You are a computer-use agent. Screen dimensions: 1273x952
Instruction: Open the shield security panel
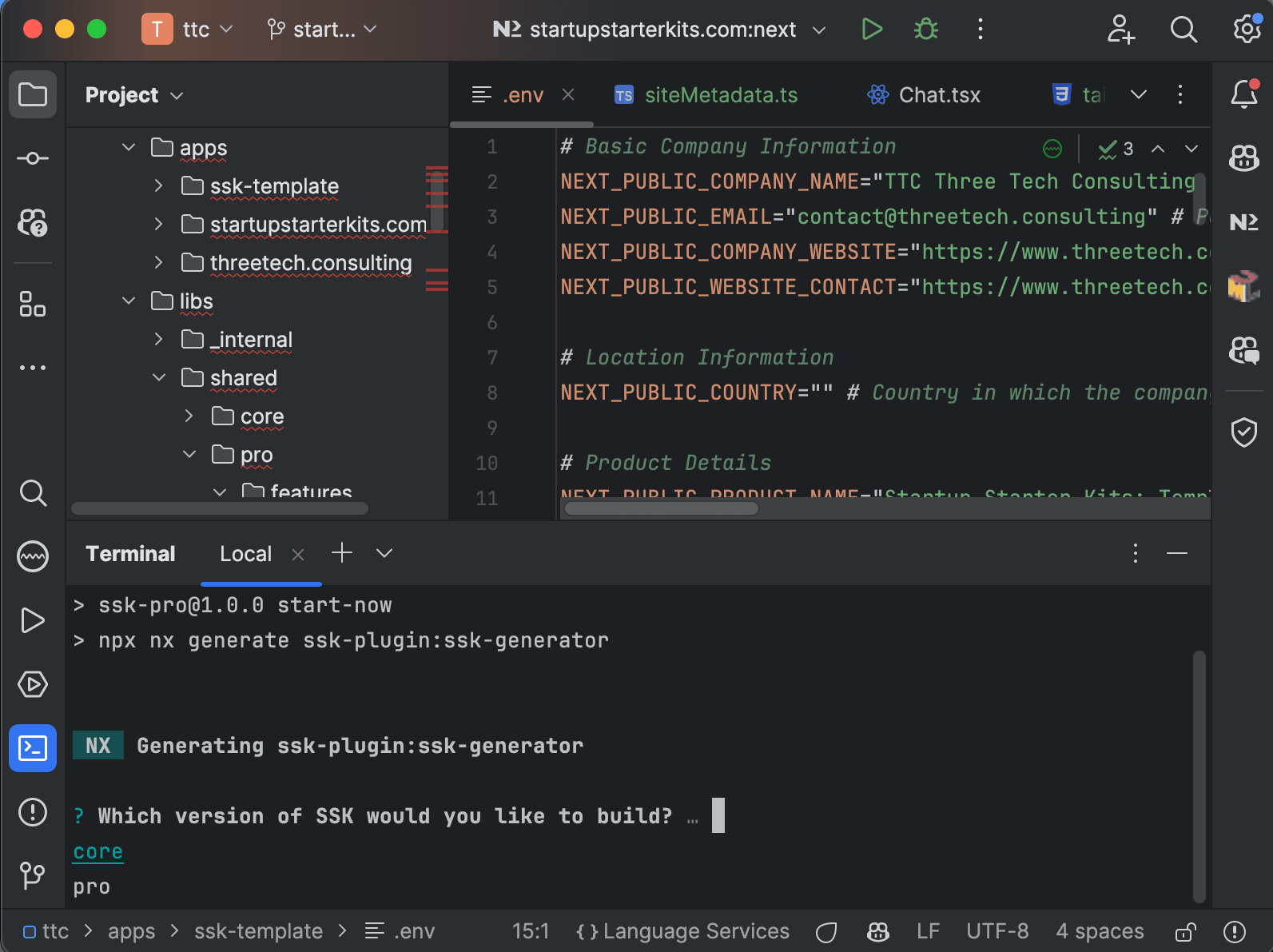[x=1244, y=432]
